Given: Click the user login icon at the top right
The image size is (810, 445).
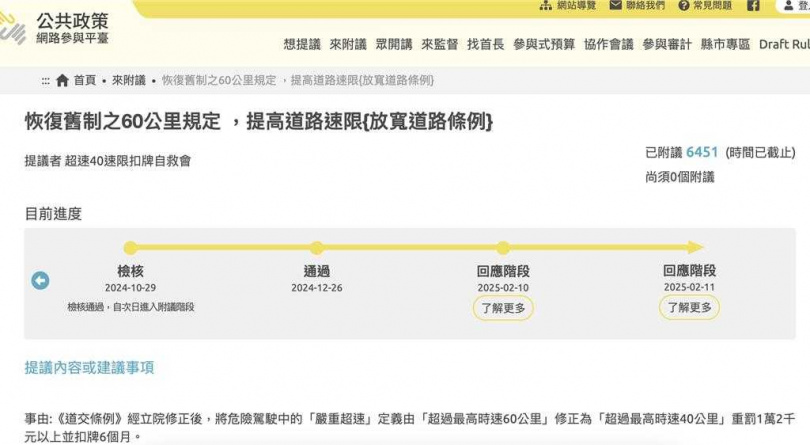Looking at the screenshot, I should point(788,5).
